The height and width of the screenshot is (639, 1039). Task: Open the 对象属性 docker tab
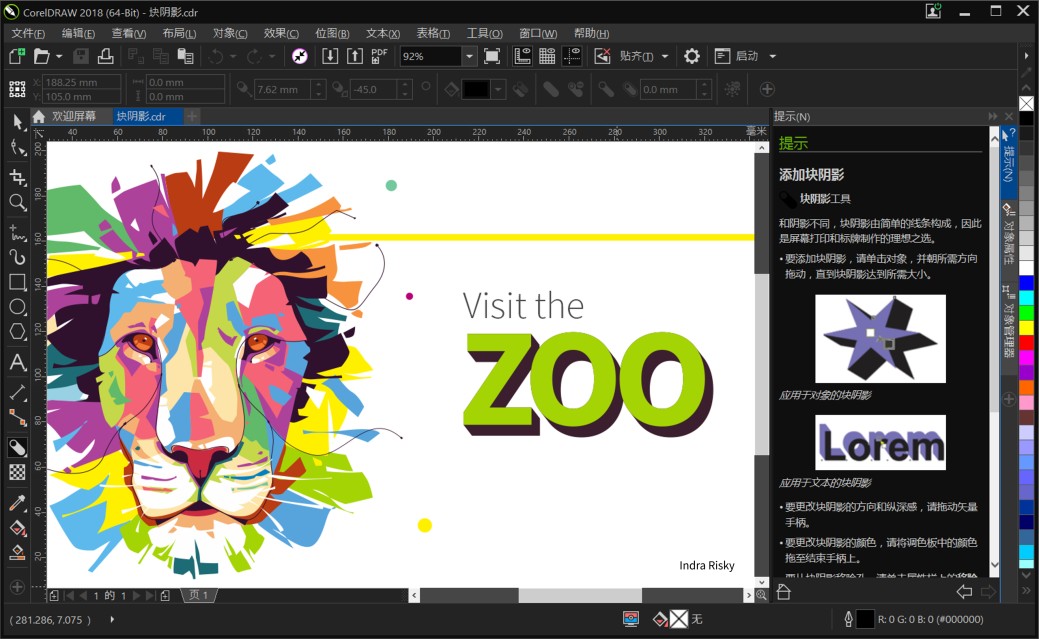[x=1008, y=235]
